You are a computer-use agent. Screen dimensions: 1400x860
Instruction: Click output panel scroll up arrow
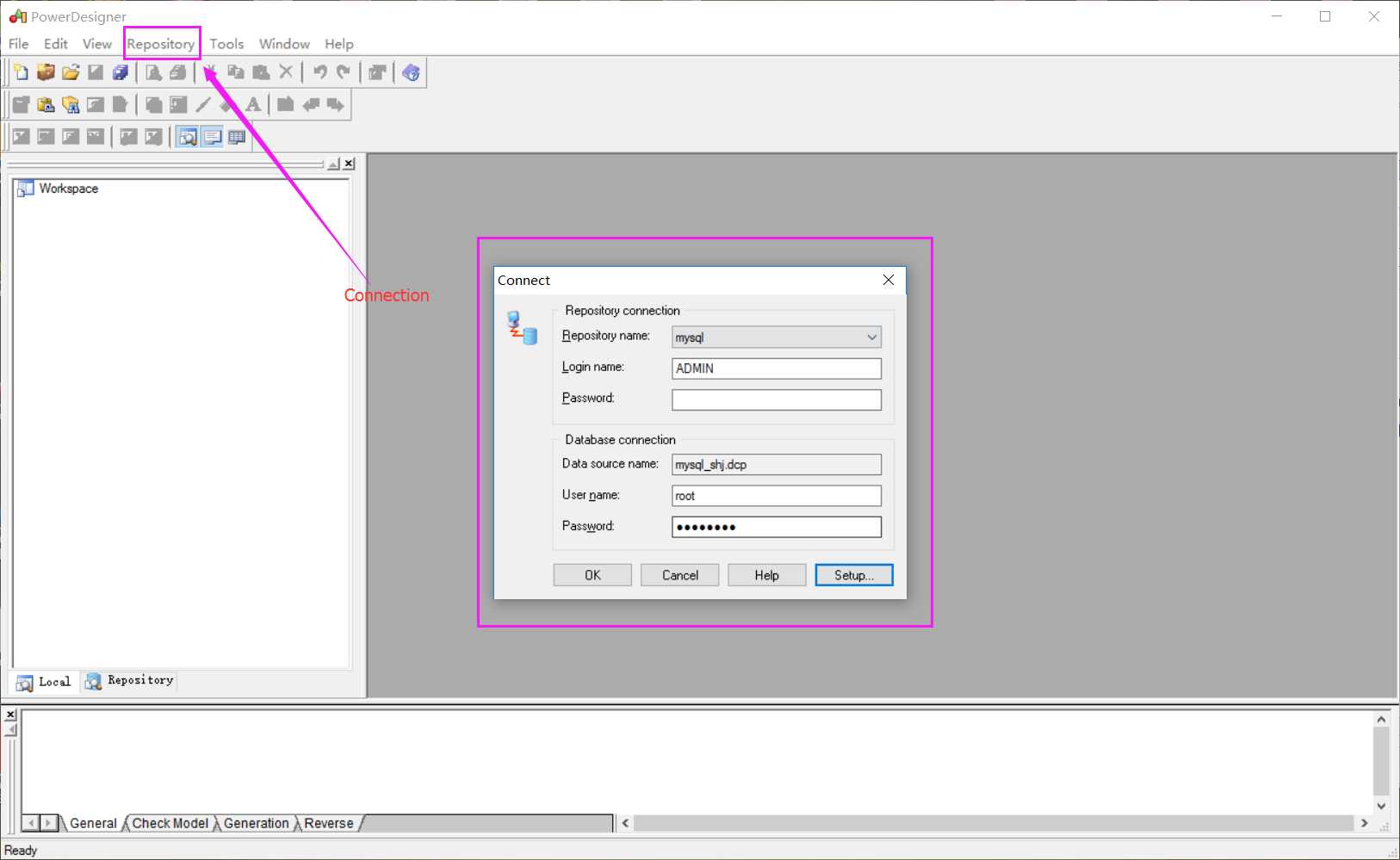point(1381,719)
